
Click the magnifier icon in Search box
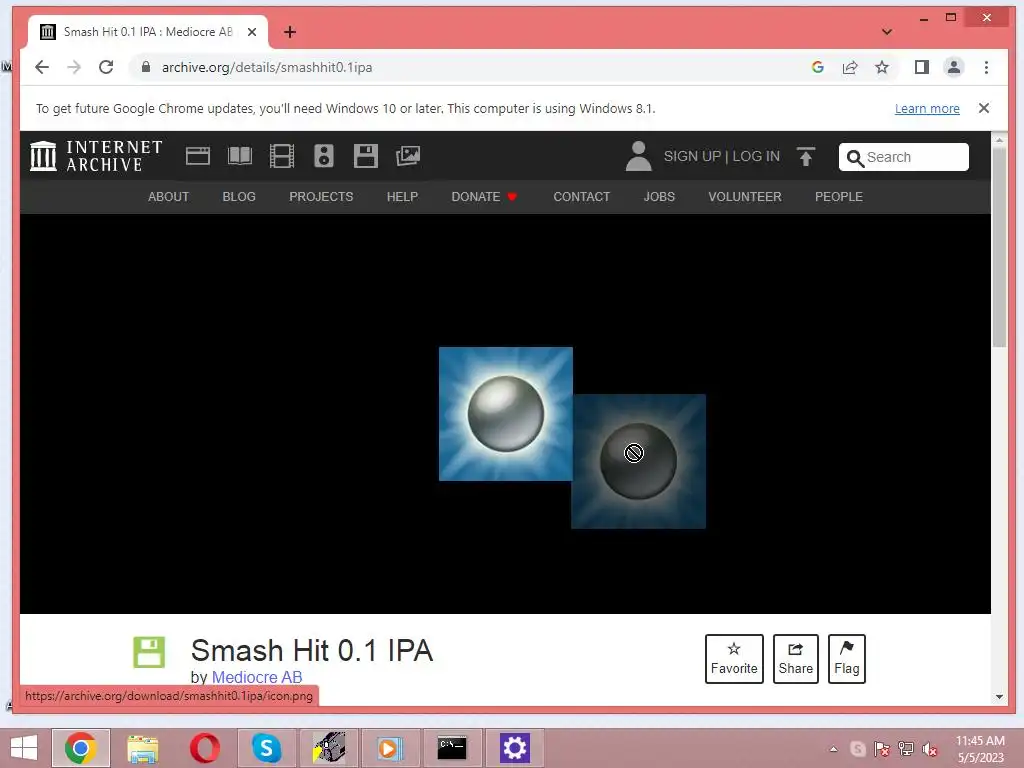pos(855,158)
